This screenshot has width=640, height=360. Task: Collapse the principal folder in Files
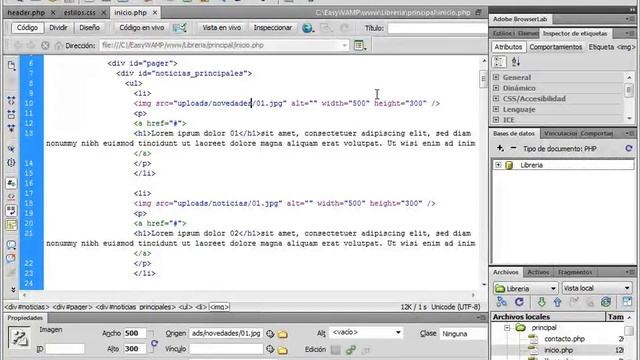pos(507,328)
